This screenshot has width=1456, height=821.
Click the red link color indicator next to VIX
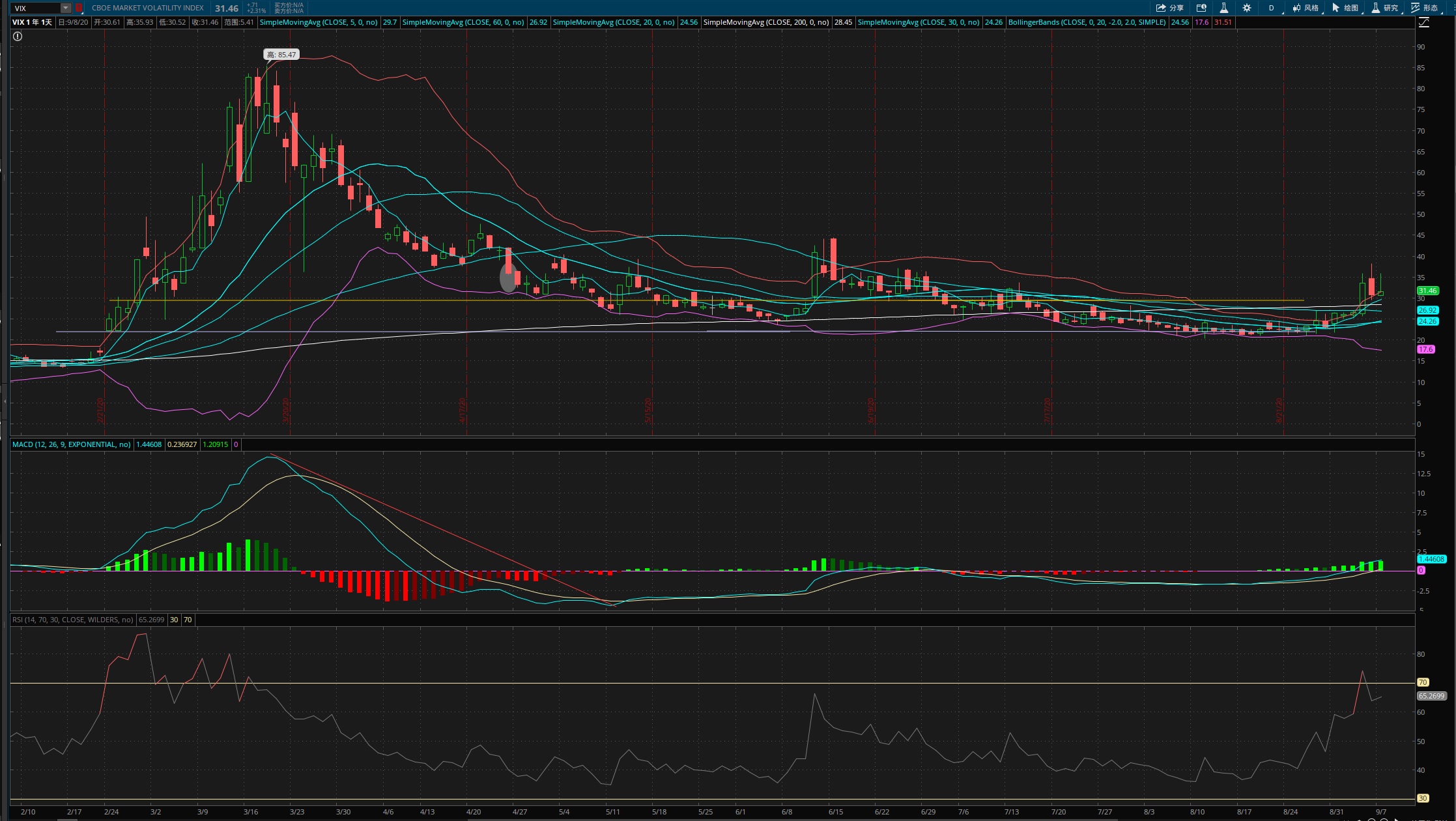tap(79, 8)
